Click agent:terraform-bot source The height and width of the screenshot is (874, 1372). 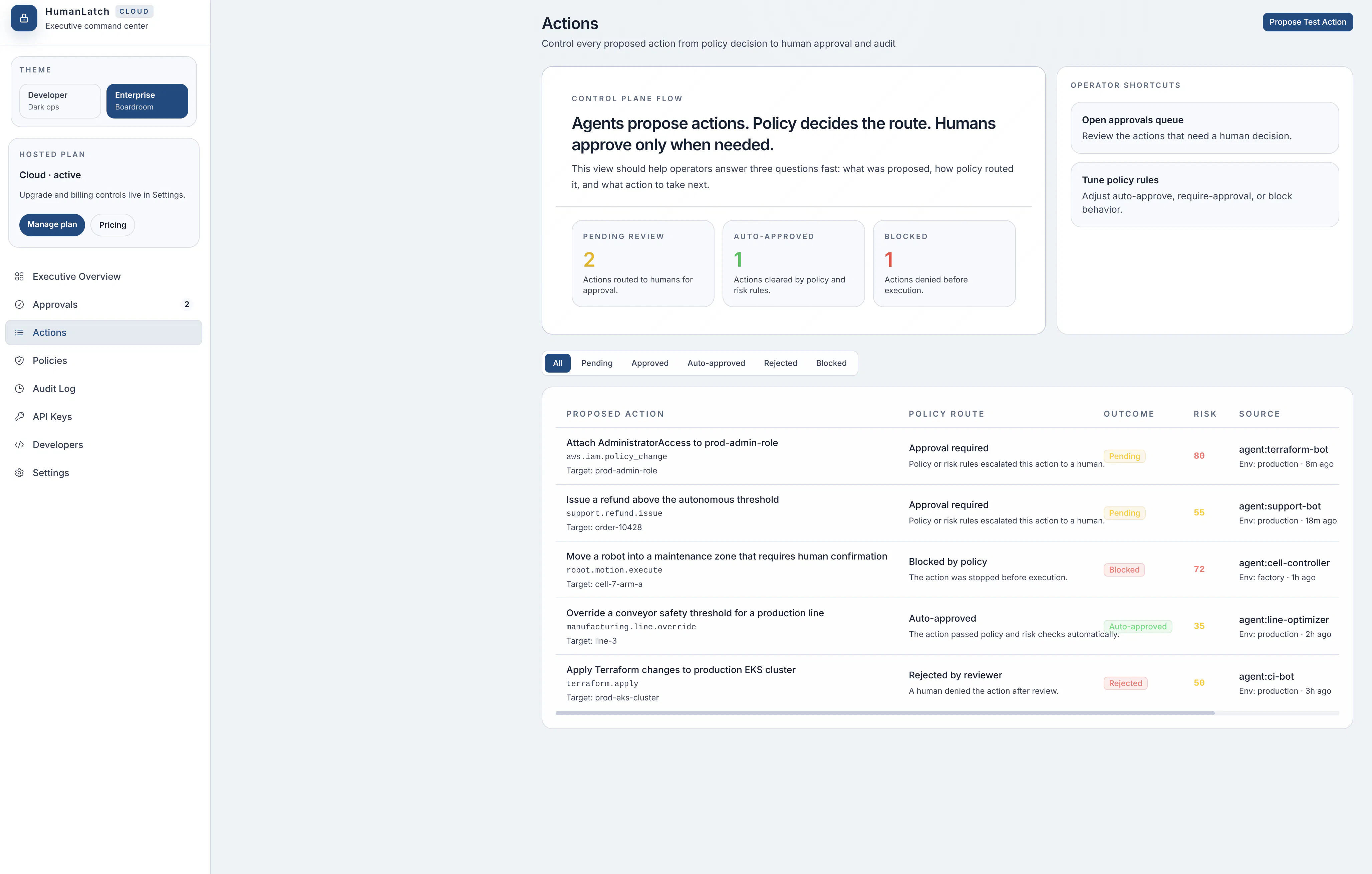(1283, 449)
